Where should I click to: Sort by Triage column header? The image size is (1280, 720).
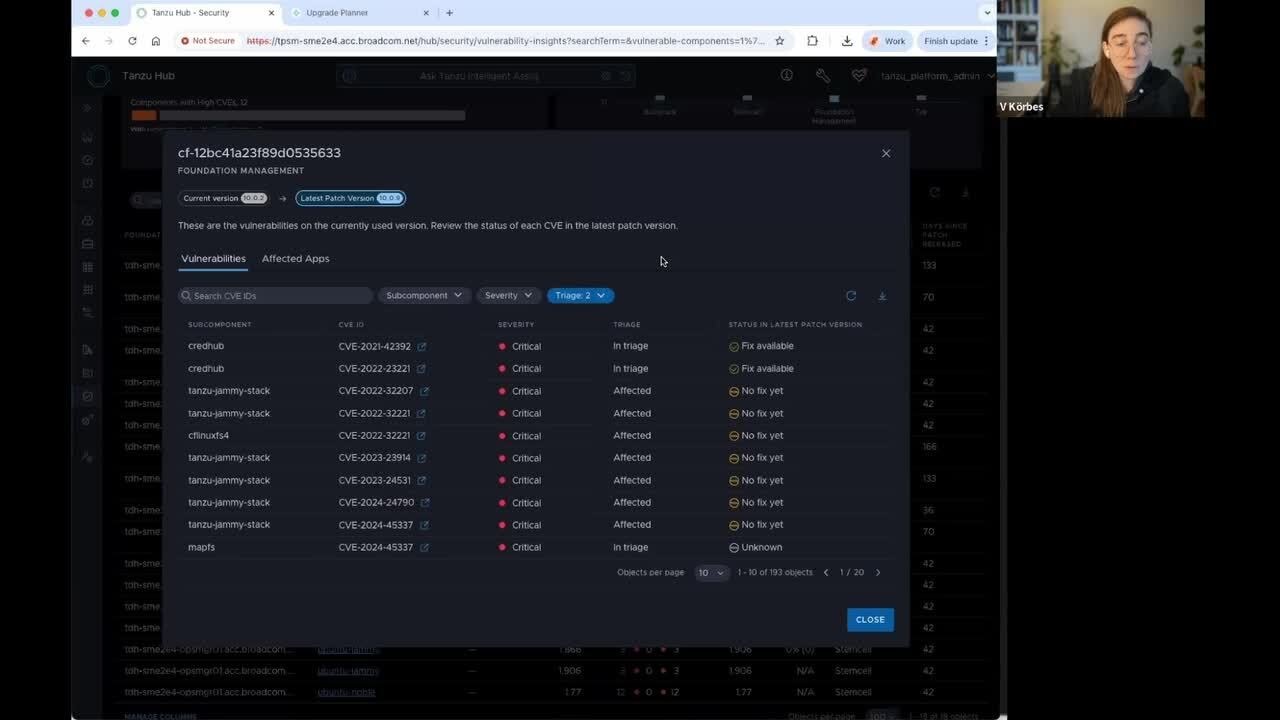tap(626, 325)
